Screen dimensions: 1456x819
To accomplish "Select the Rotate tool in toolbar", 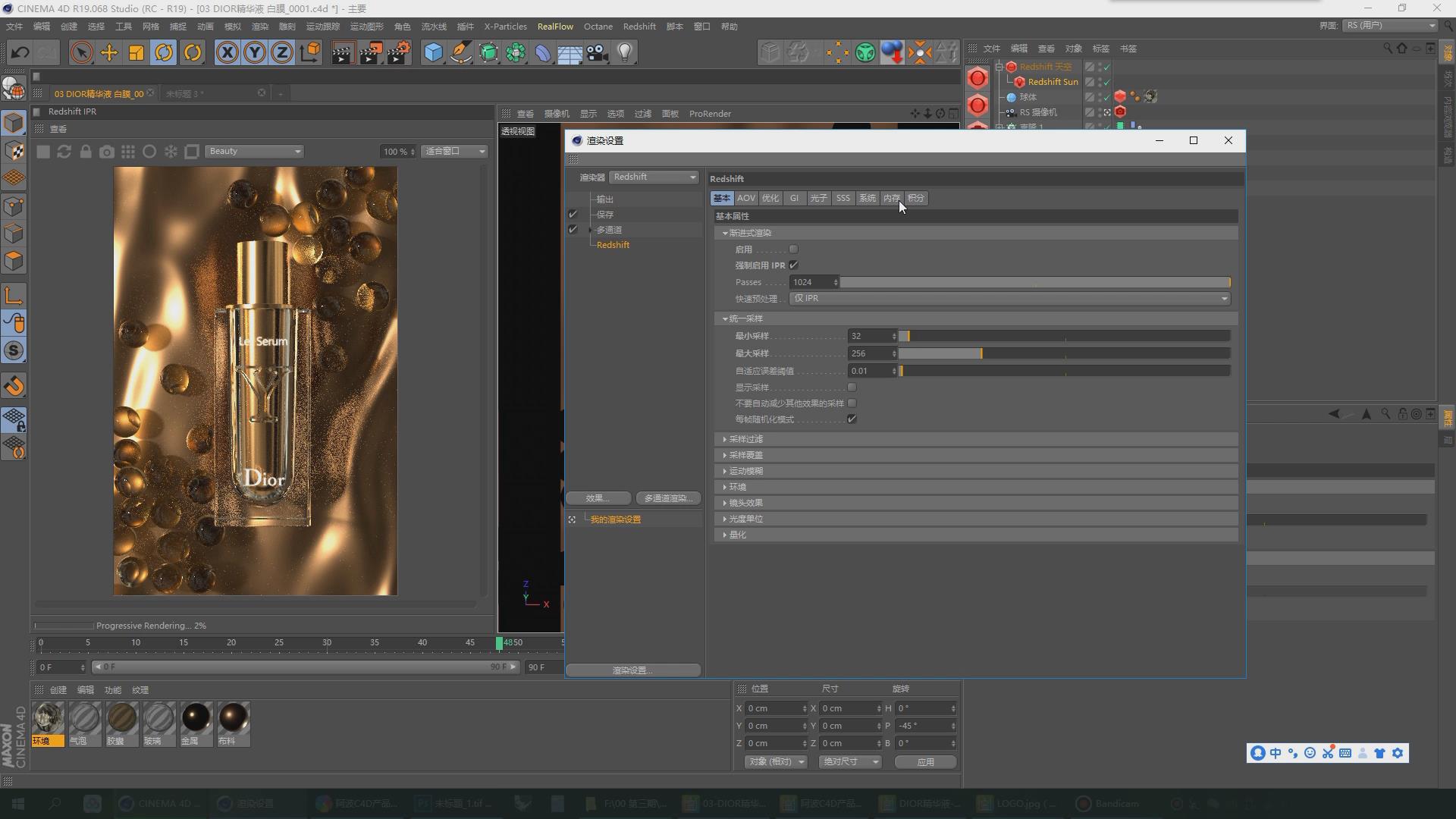I will coord(164,53).
